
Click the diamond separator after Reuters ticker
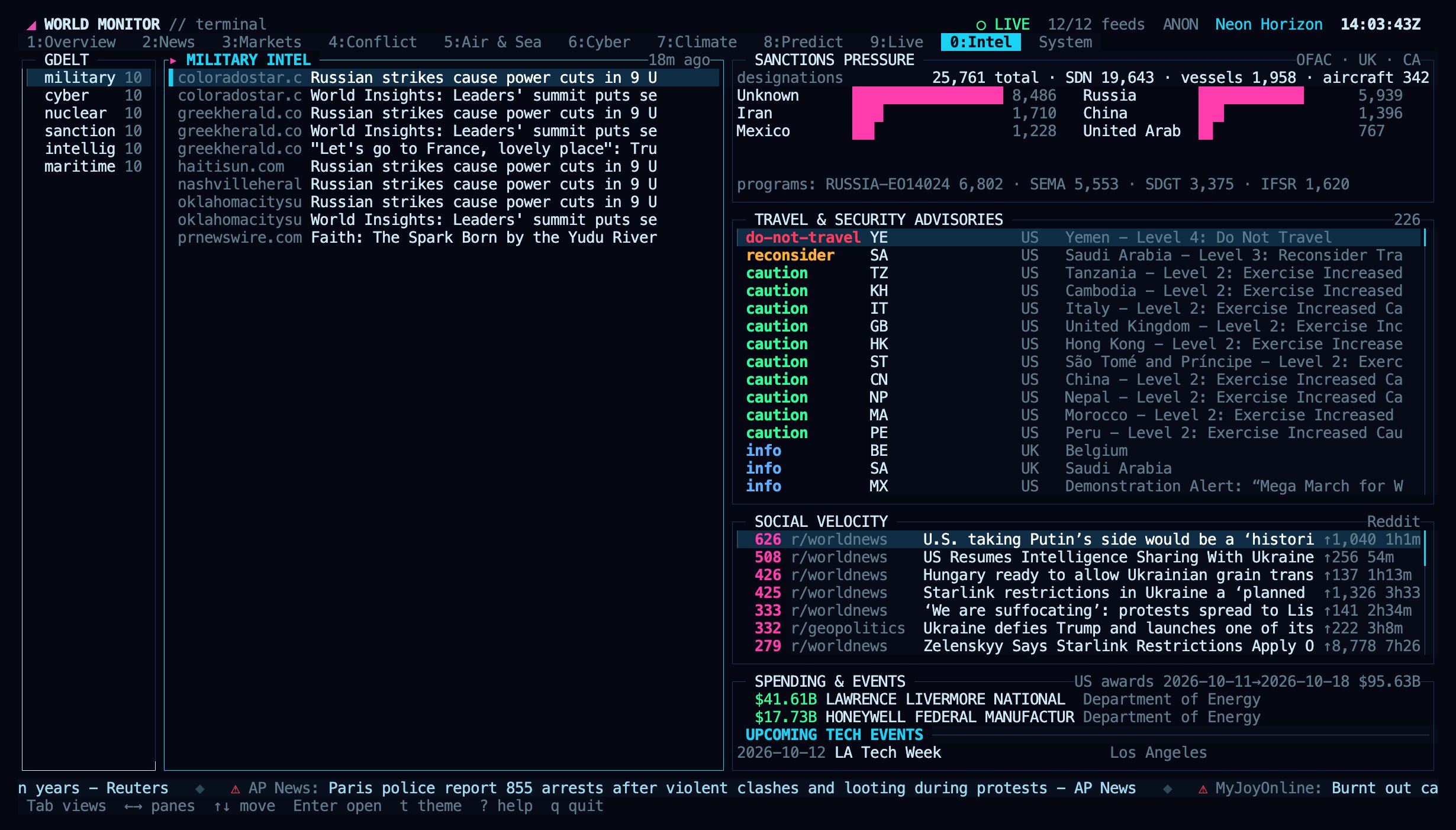[x=200, y=789]
